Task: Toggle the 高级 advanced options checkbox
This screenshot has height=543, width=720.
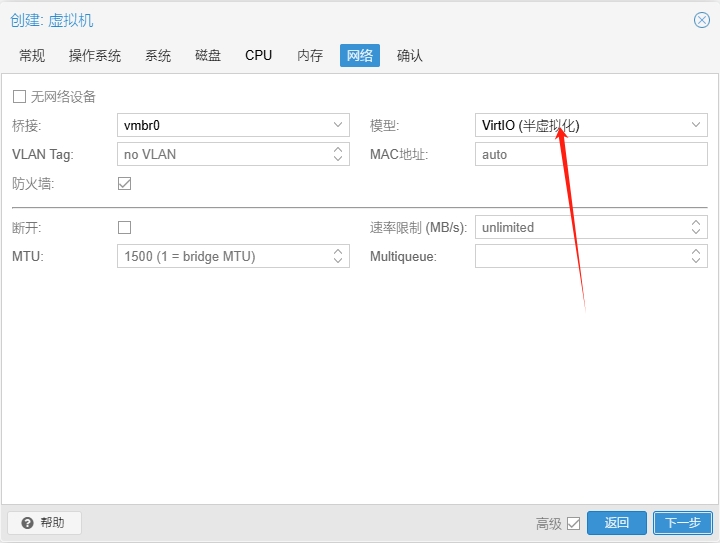Action: [x=573, y=523]
